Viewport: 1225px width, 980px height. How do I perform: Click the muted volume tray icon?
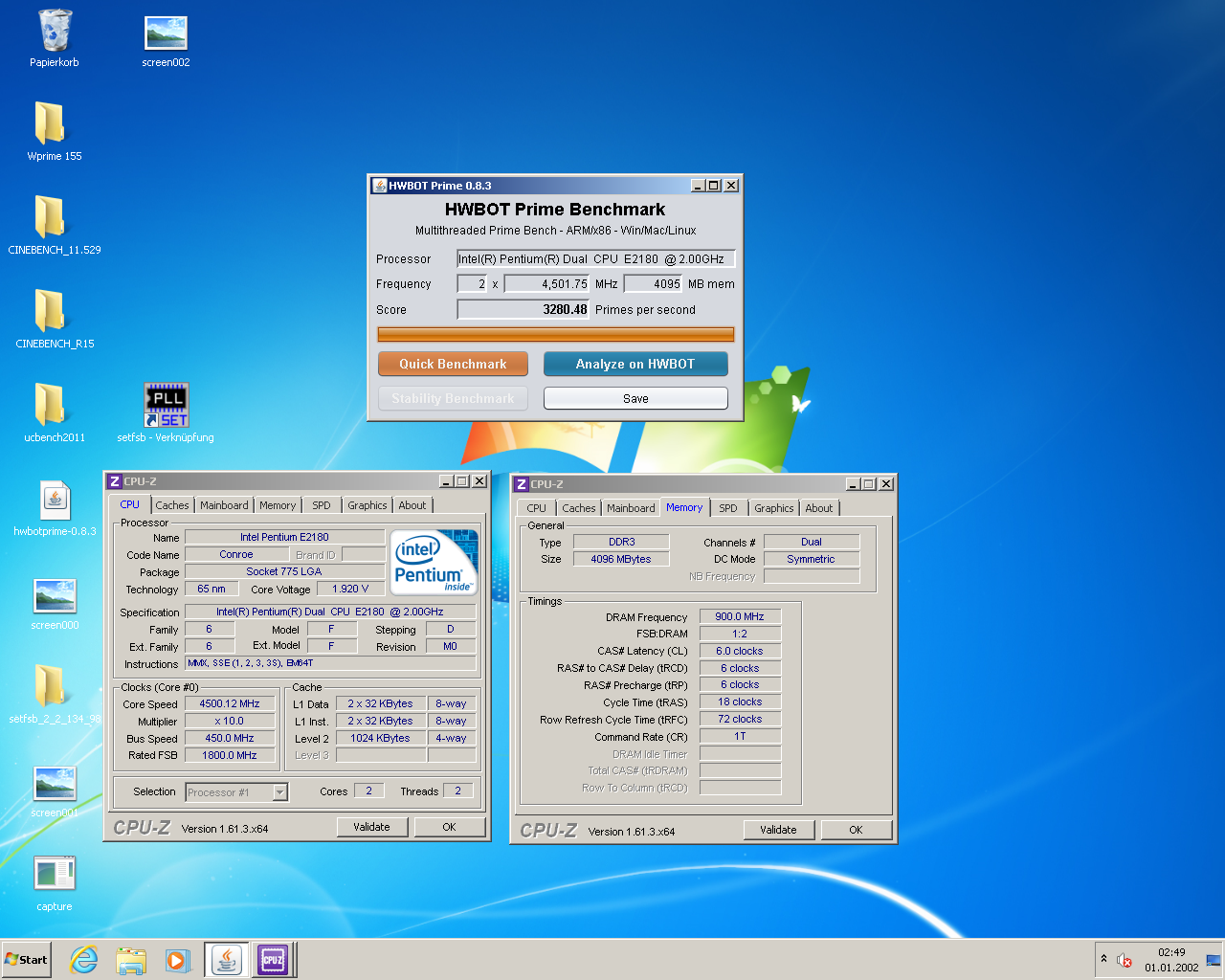pos(1125,960)
